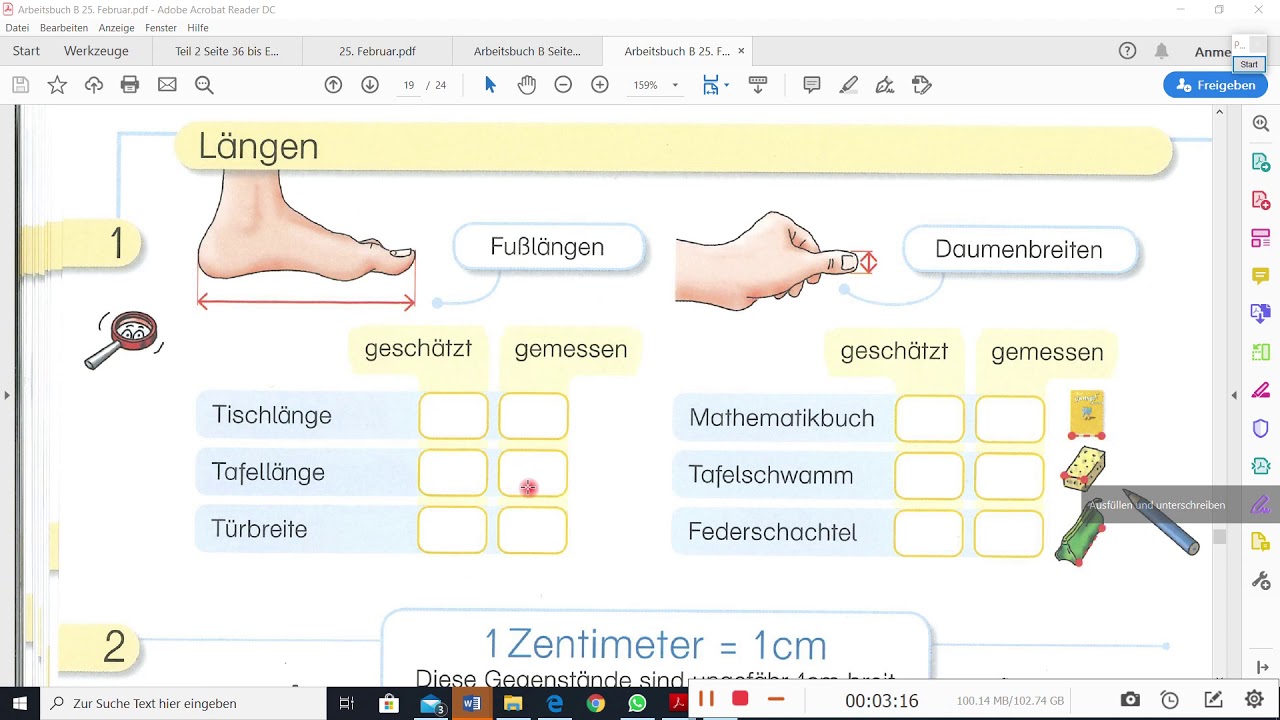The image size is (1280, 720).
Task: Take a screenshot with recorder camera icon
Action: 1130,700
